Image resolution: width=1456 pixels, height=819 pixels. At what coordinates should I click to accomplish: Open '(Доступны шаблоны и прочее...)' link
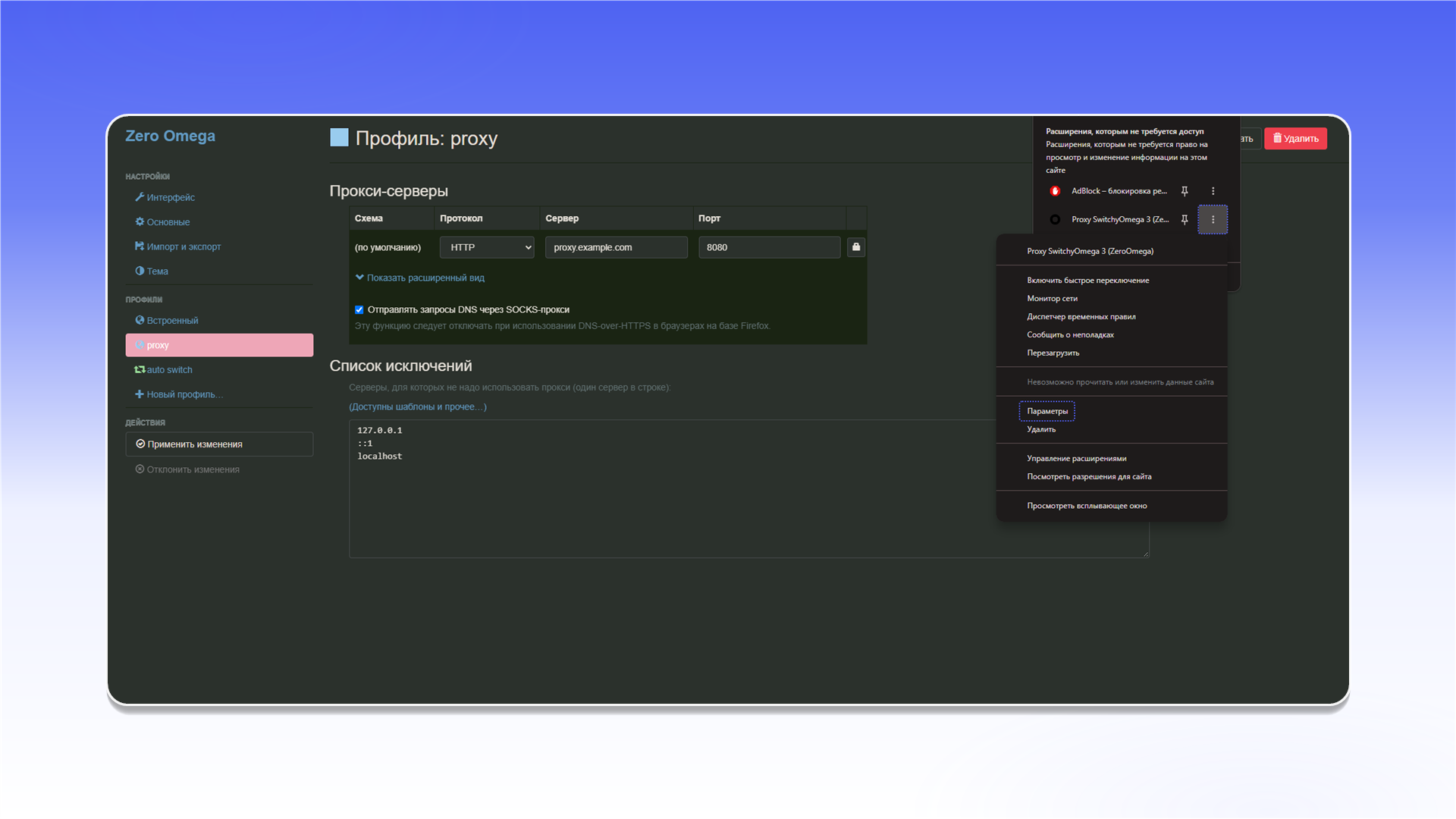pos(418,406)
